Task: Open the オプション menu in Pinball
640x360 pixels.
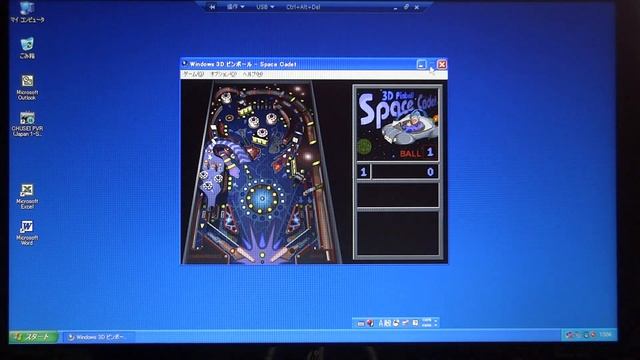Action: tap(223, 74)
